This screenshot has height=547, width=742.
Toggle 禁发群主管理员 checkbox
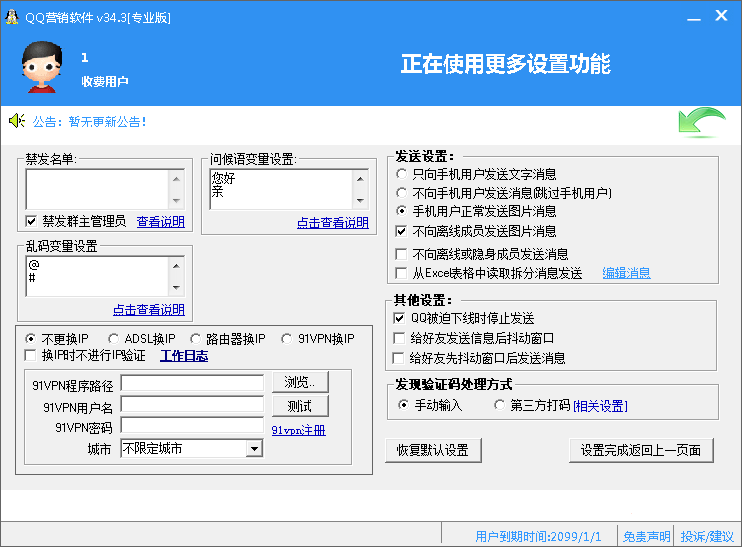click(x=31, y=221)
